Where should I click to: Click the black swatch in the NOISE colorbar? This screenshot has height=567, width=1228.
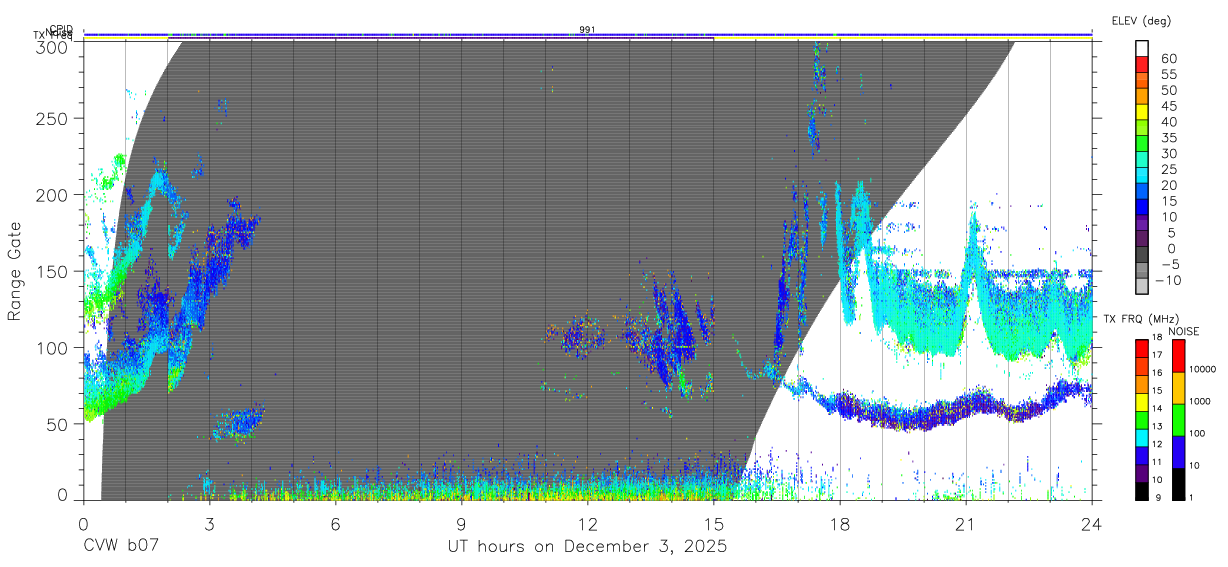1178,483
